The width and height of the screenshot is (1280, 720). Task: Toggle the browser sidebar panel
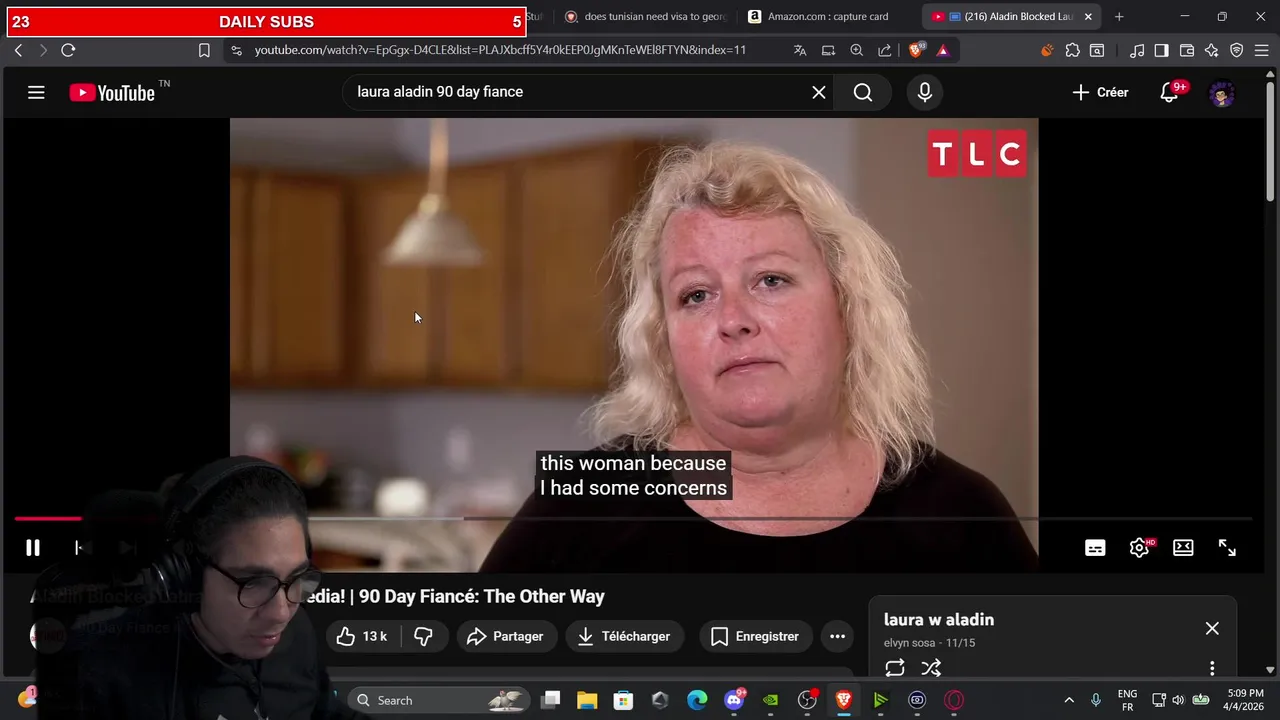point(1161,50)
